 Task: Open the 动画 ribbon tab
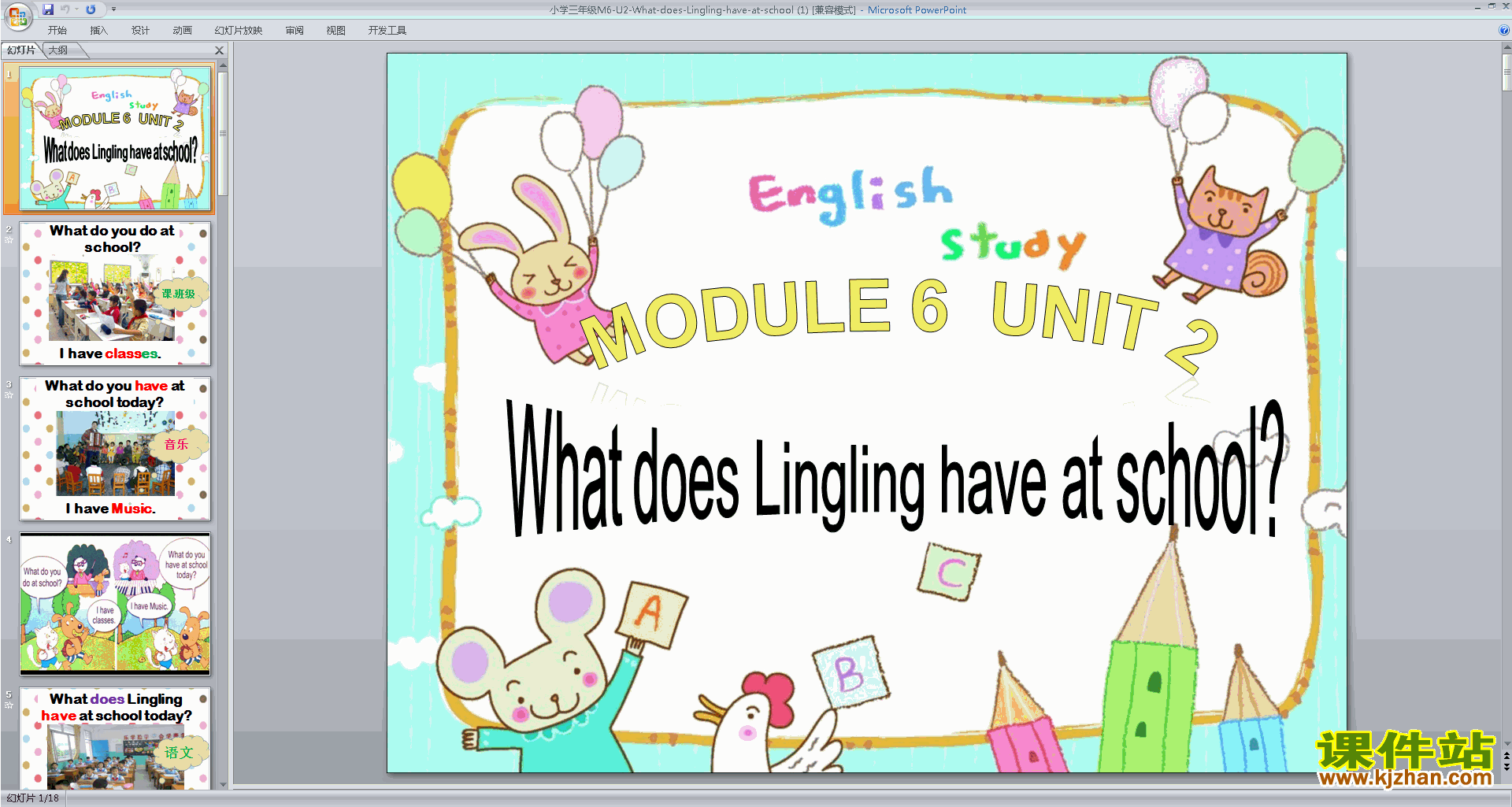pyautogui.click(x=182, y=31)
